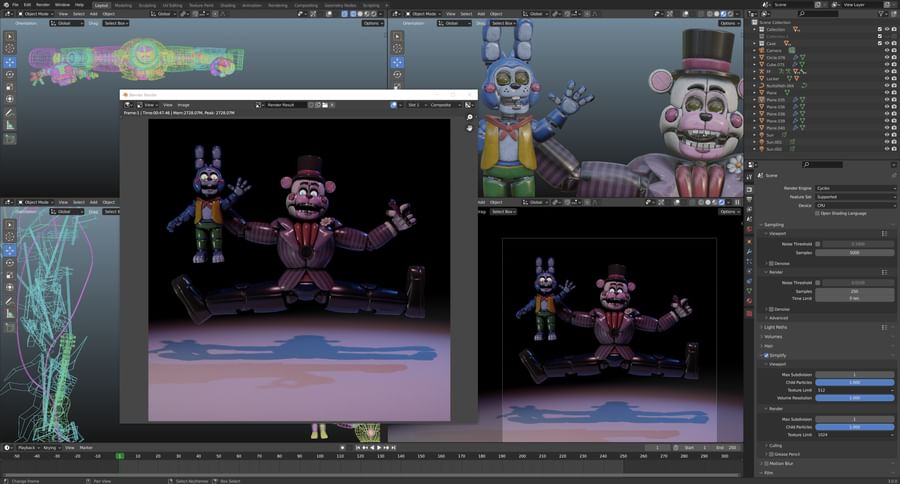Activate the Move tool in bottom-left viewport toolbar
Image resolution: width=900 pixels, height=484 pixels.
(x=10, y=250)
